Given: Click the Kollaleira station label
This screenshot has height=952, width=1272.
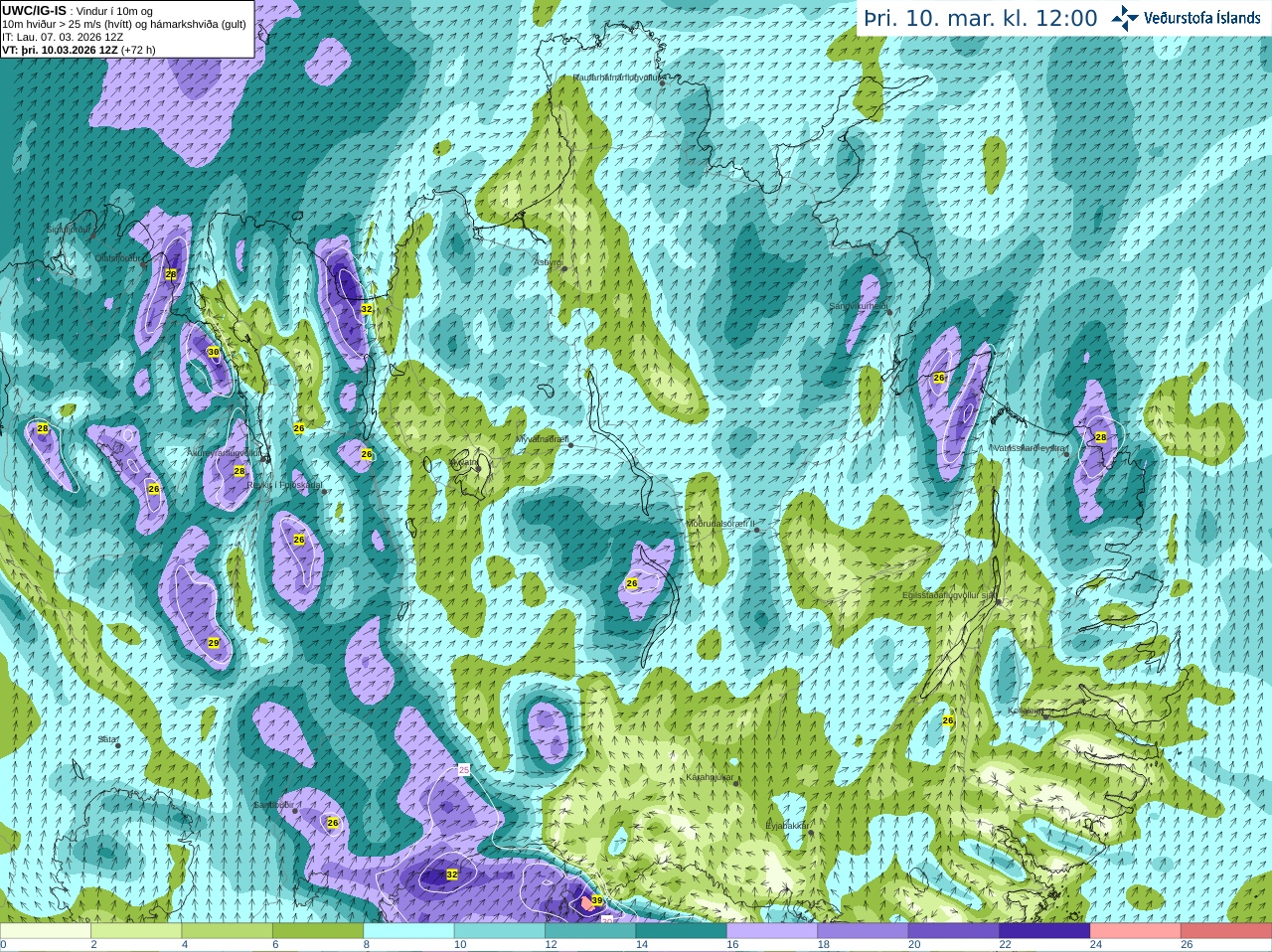Looking at the screenshot, I should coord(1026,711).
